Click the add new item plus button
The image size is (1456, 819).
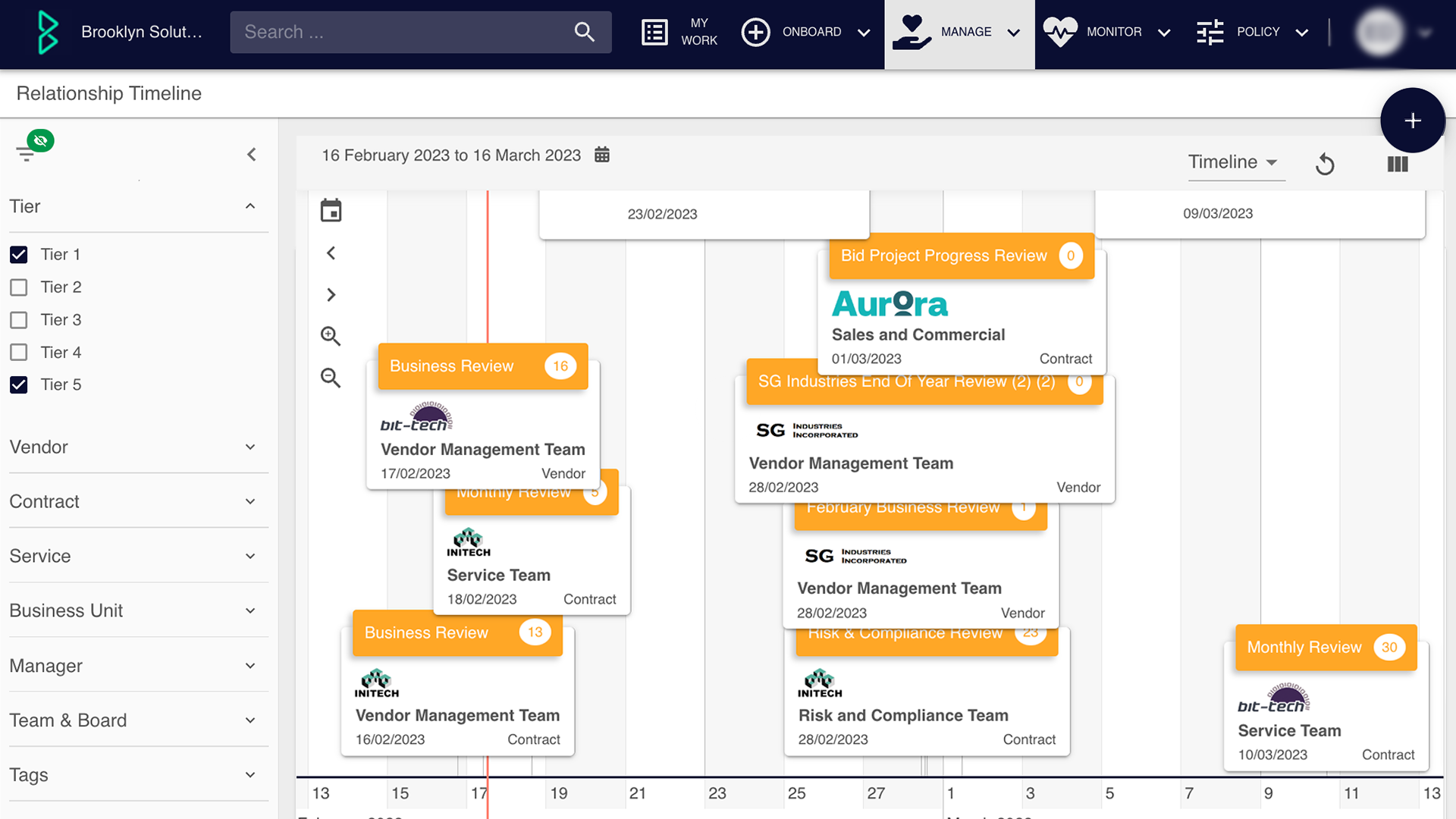[1411, 119]
